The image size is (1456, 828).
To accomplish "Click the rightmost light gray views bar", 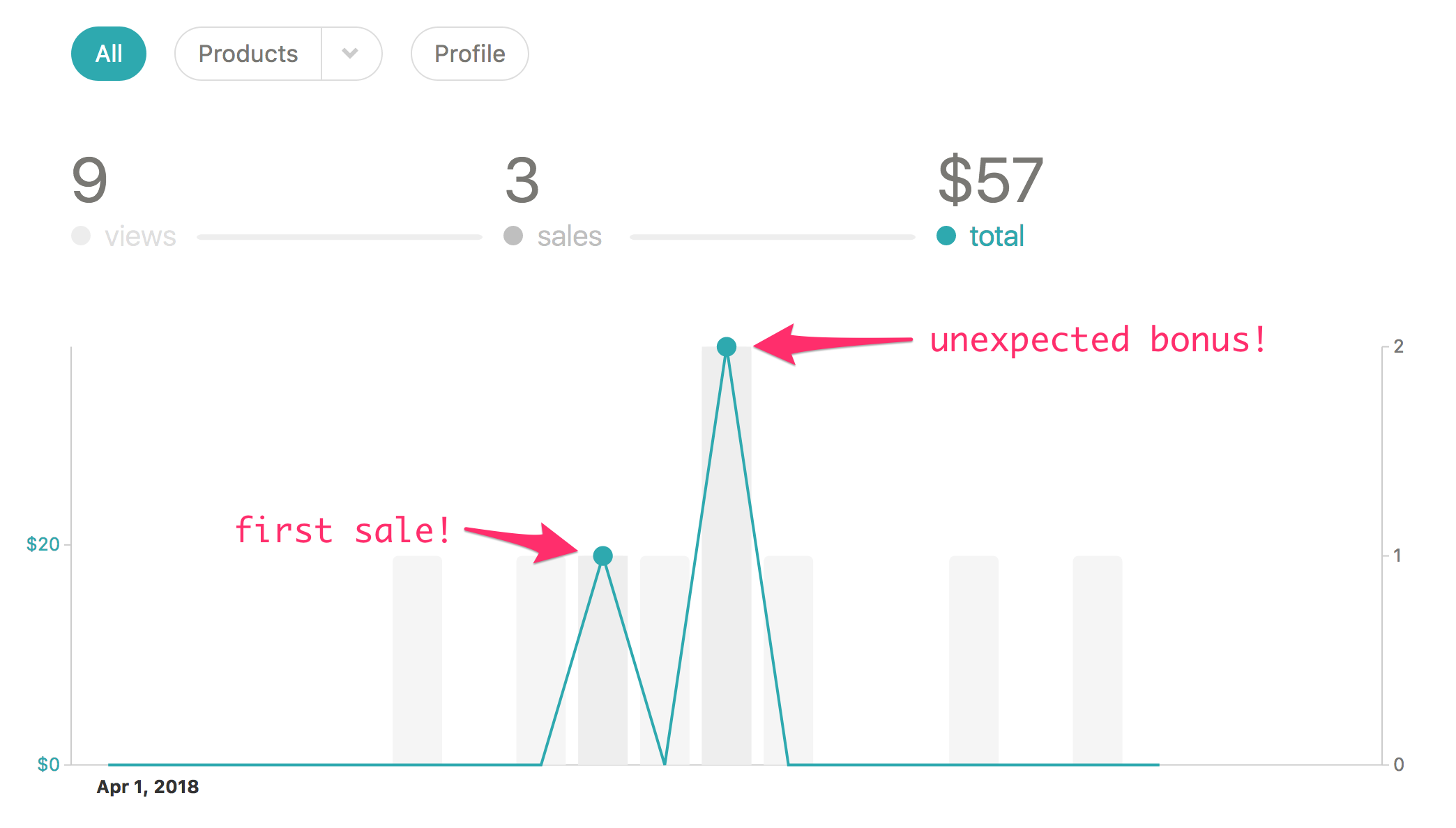I will (x=1098, y=660).
